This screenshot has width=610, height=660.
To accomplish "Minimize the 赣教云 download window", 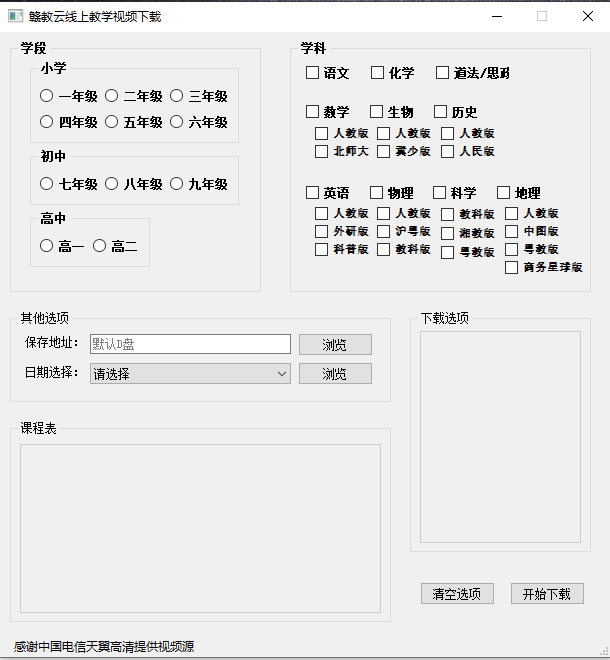I will click(x=497, y=16).
